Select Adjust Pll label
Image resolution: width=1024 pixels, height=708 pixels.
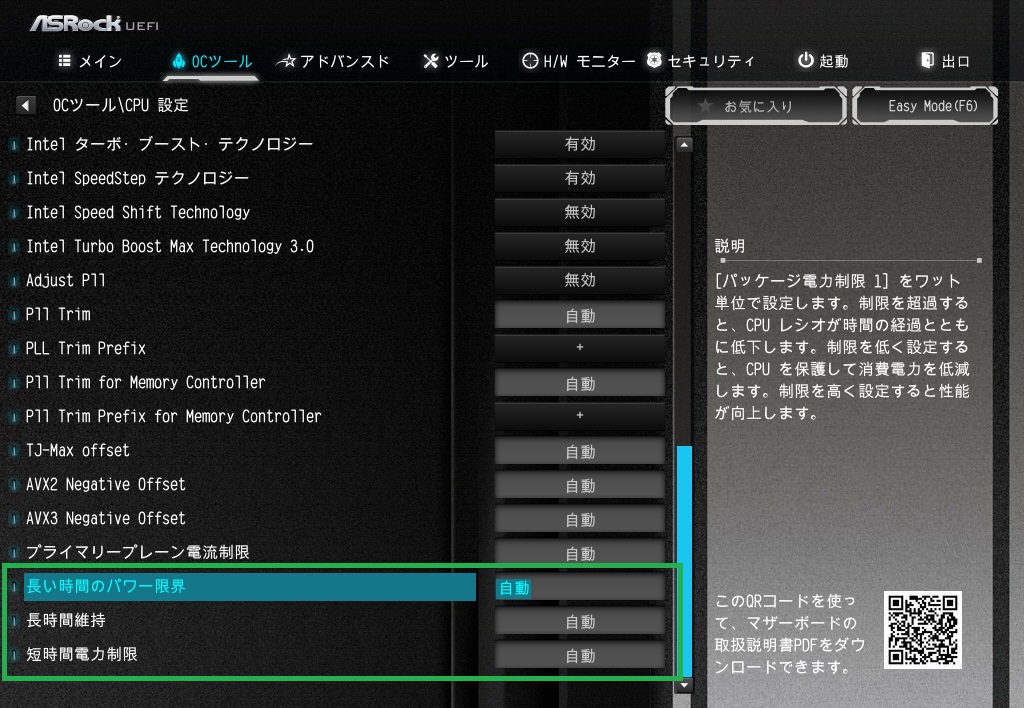pos(65,280)
